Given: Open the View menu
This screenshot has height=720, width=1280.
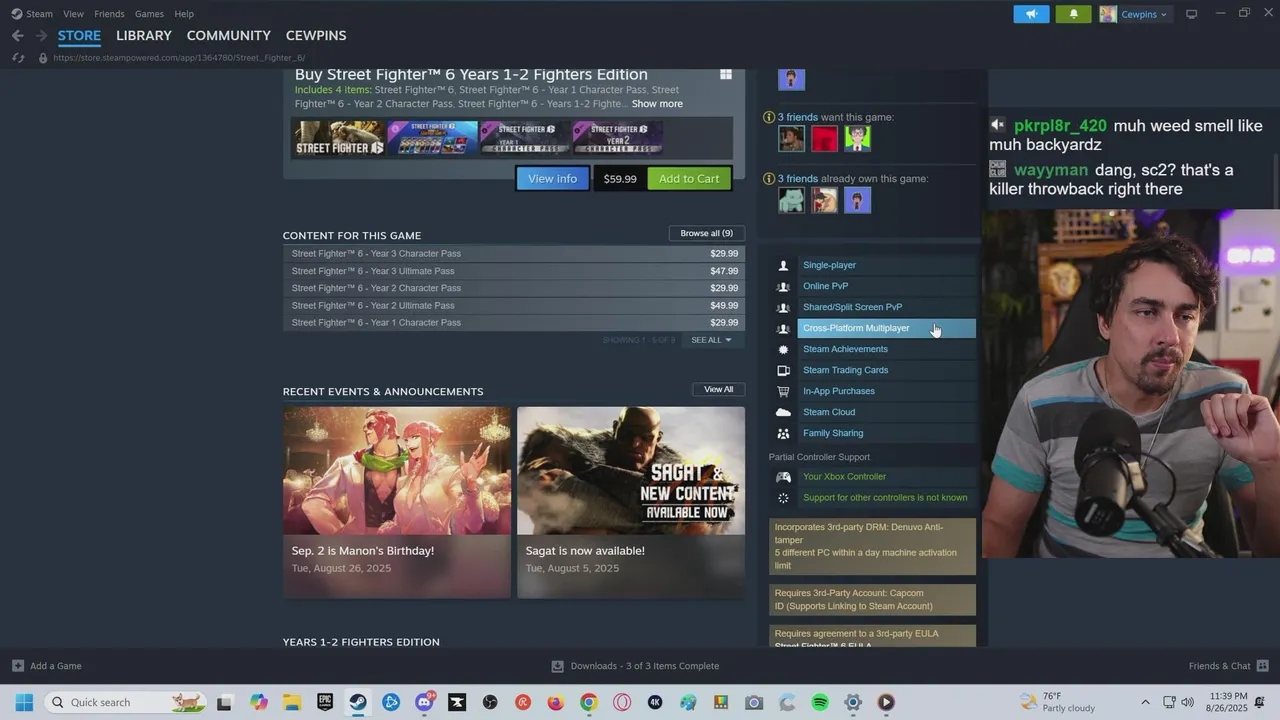Looking at the screenshot, I should pyautogui.click(x=73, y=14).
